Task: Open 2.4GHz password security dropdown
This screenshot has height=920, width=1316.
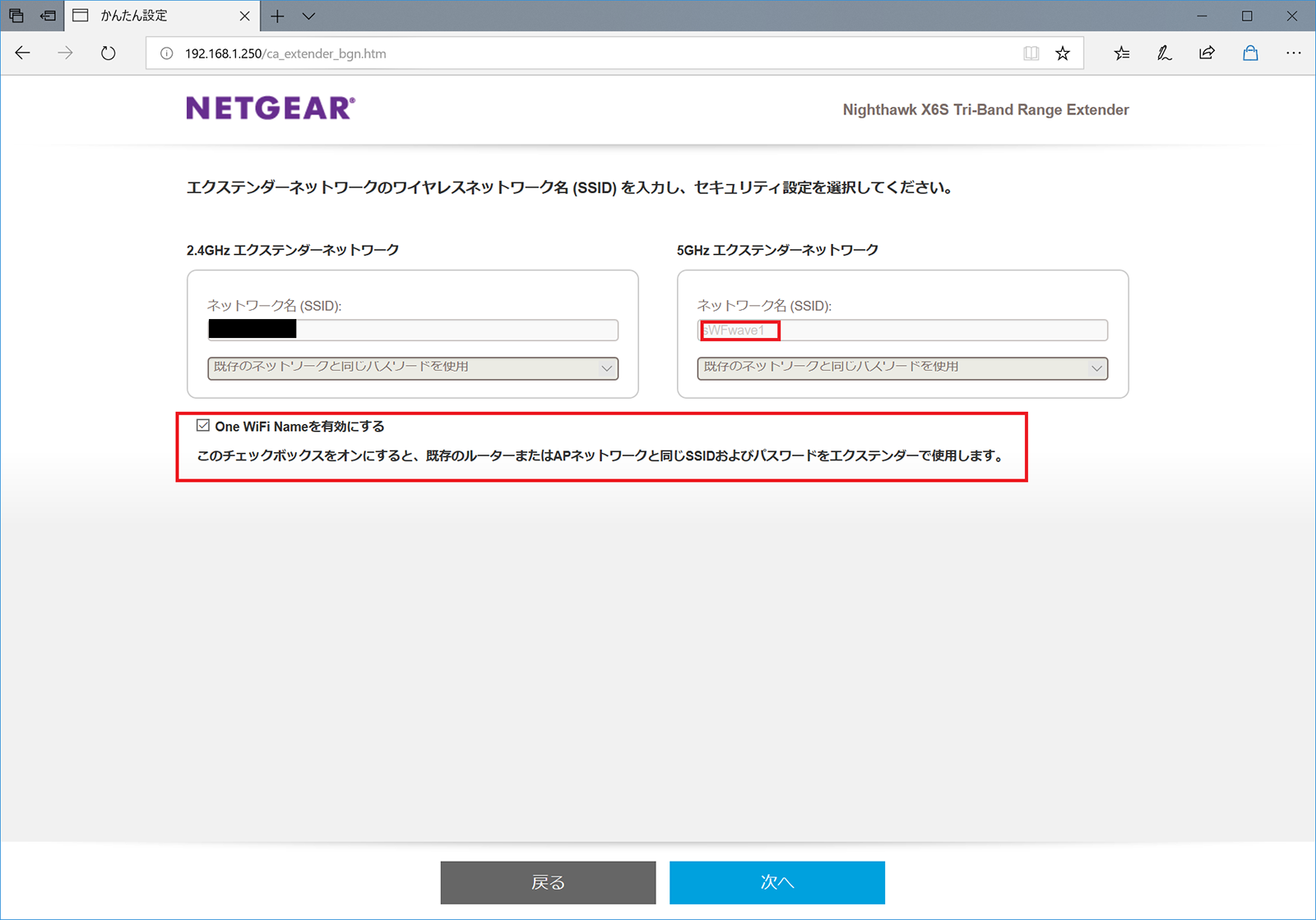Action: click(x=413, y=368)
